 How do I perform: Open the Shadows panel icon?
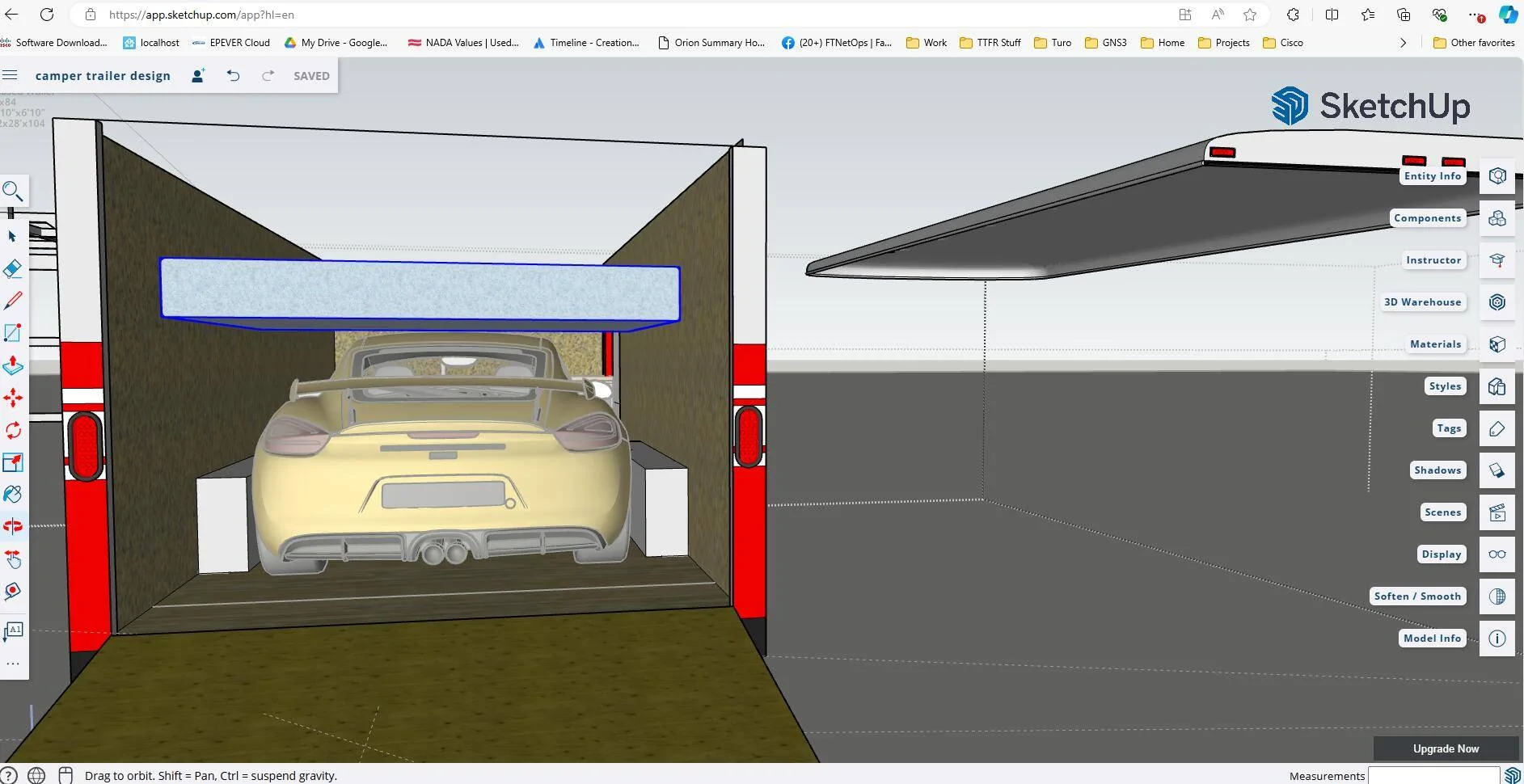[x=1497, y=470]
